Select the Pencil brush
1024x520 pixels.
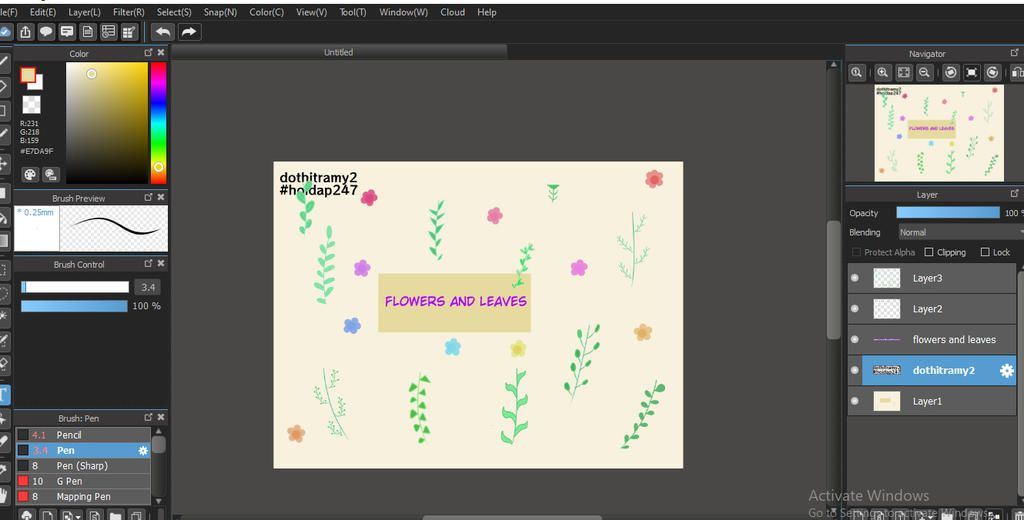(83, 435)
